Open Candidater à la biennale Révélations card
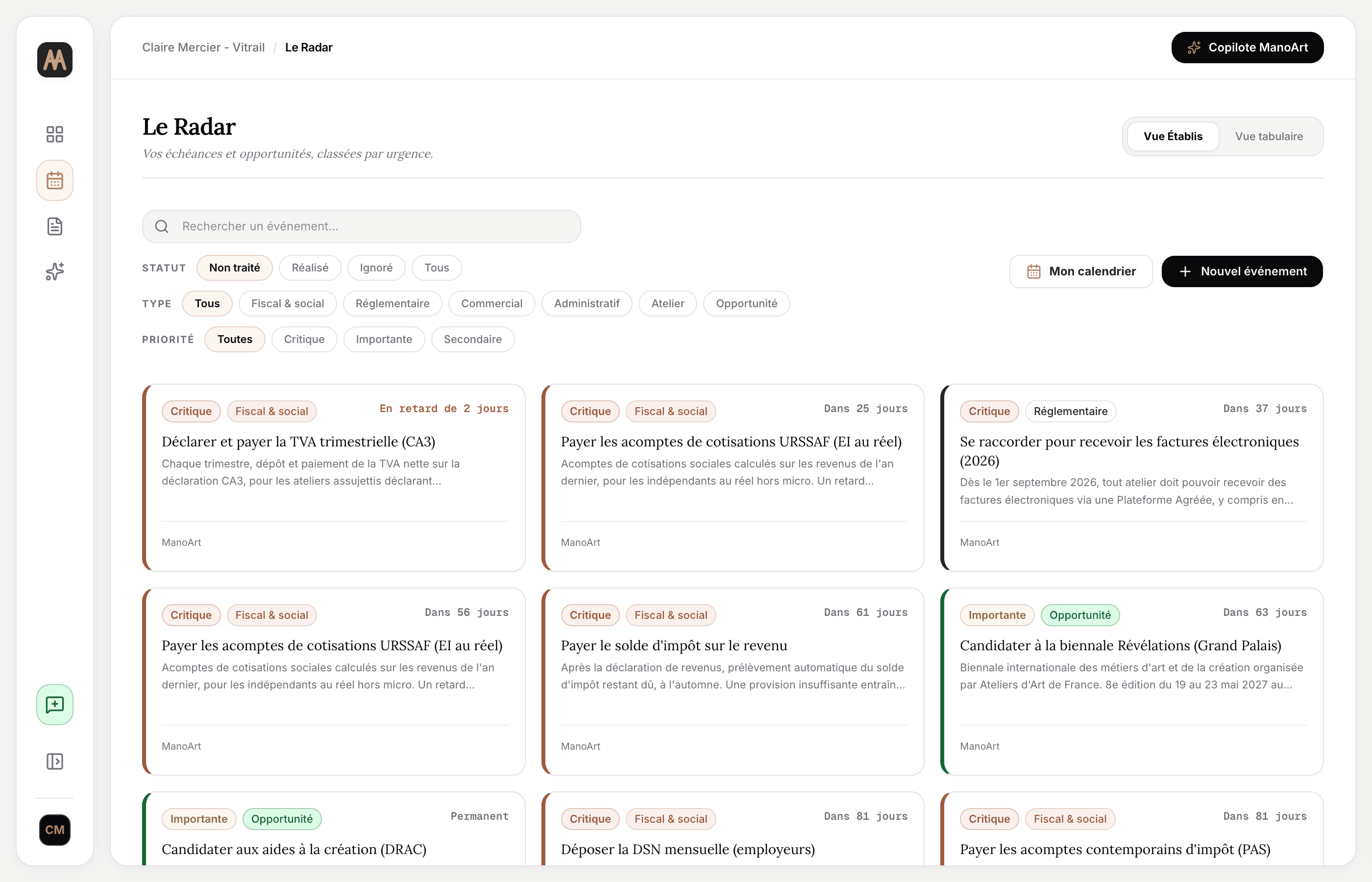1372x882 pixels. (x=1132, y=682)
